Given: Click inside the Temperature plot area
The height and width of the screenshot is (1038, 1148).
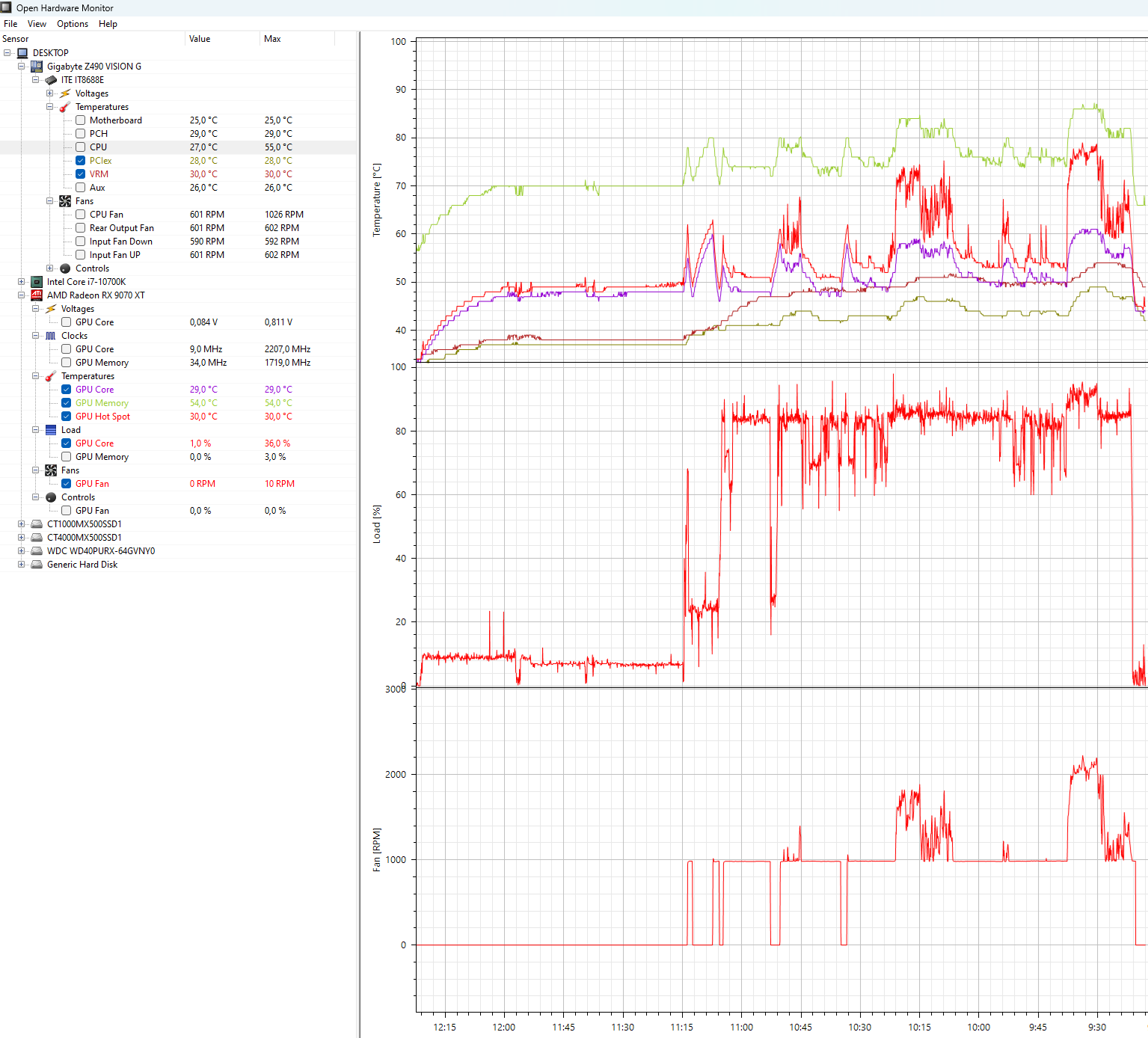Looking at the screenshot, I should pos(781,200).
